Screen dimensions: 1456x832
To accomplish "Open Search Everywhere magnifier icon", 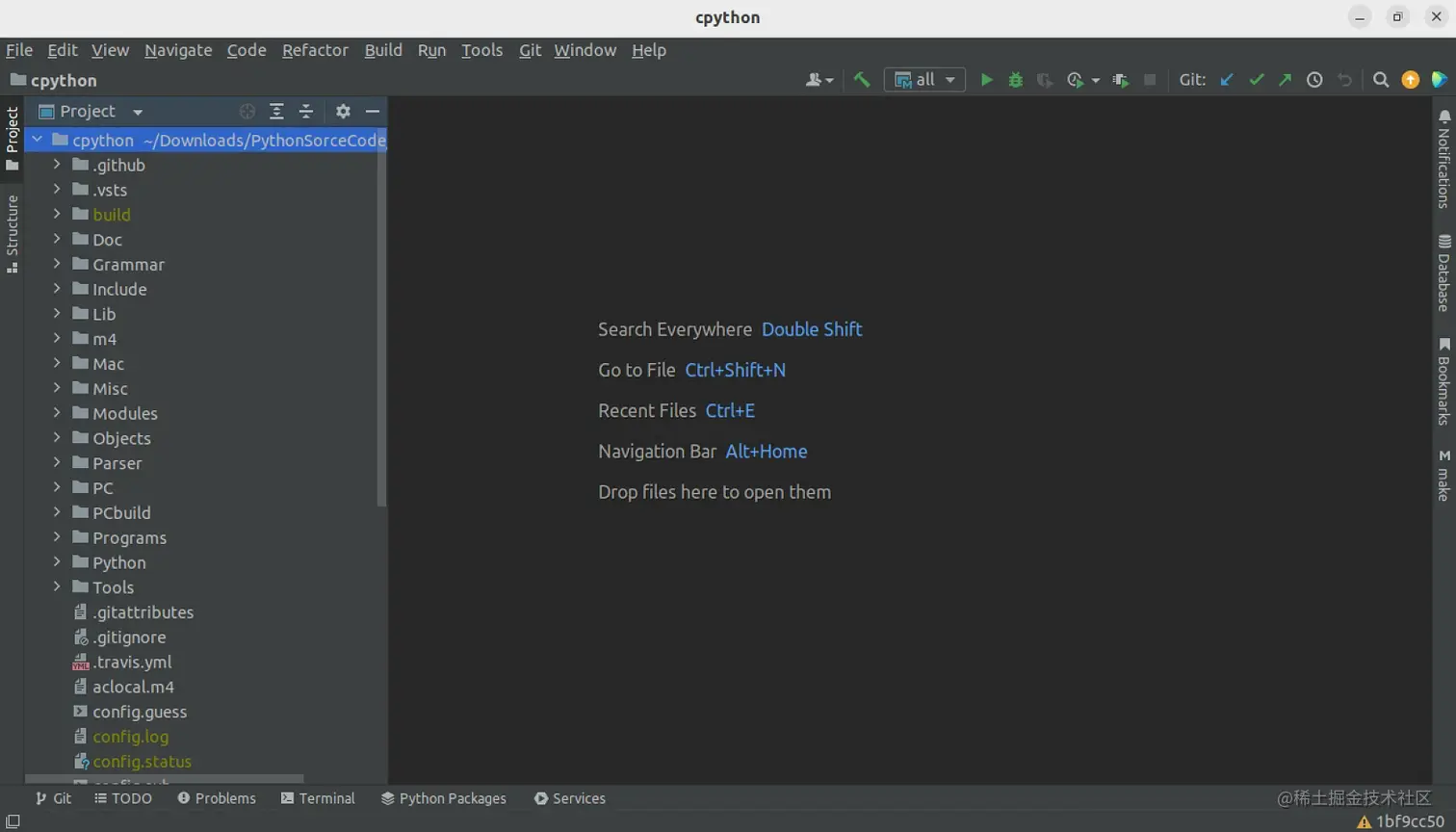I will point(1381,80).
